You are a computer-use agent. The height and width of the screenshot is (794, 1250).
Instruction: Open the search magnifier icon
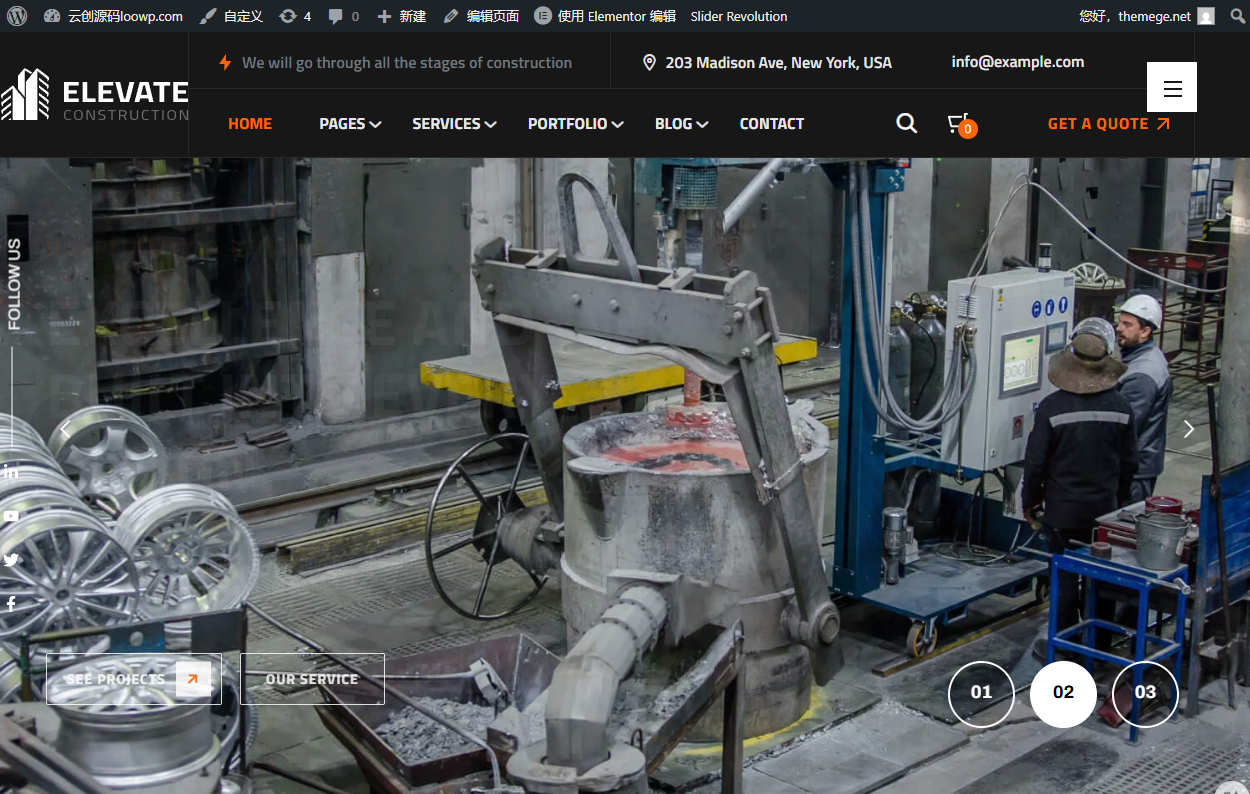tap(906, 123)
